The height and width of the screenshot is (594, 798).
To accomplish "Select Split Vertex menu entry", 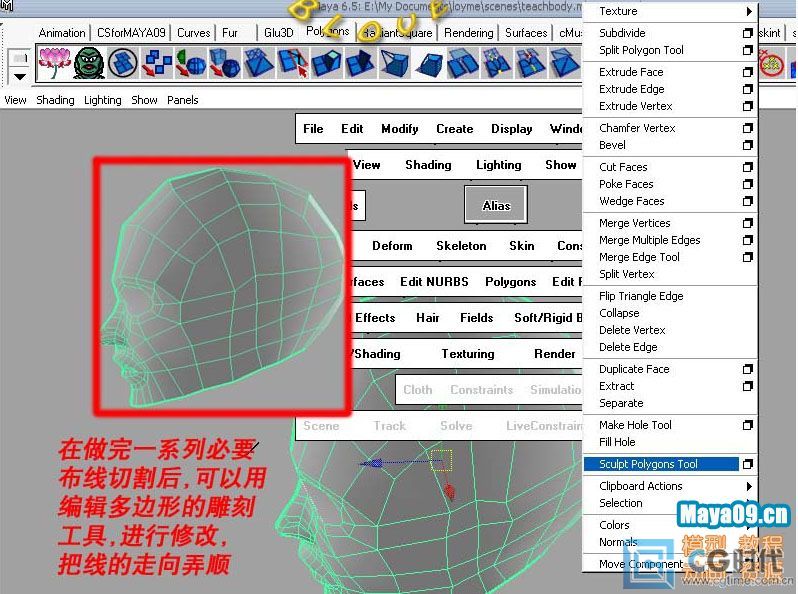I will (626, 274).
